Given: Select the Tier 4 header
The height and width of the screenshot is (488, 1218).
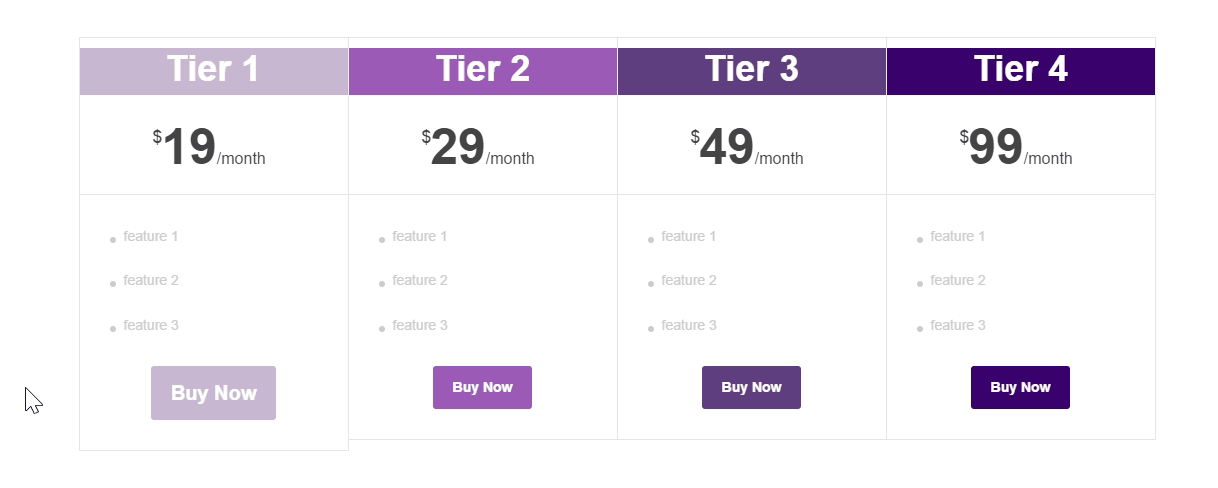Looking at the screenshot, I should pyautogui.click(x=1021, y=71).
